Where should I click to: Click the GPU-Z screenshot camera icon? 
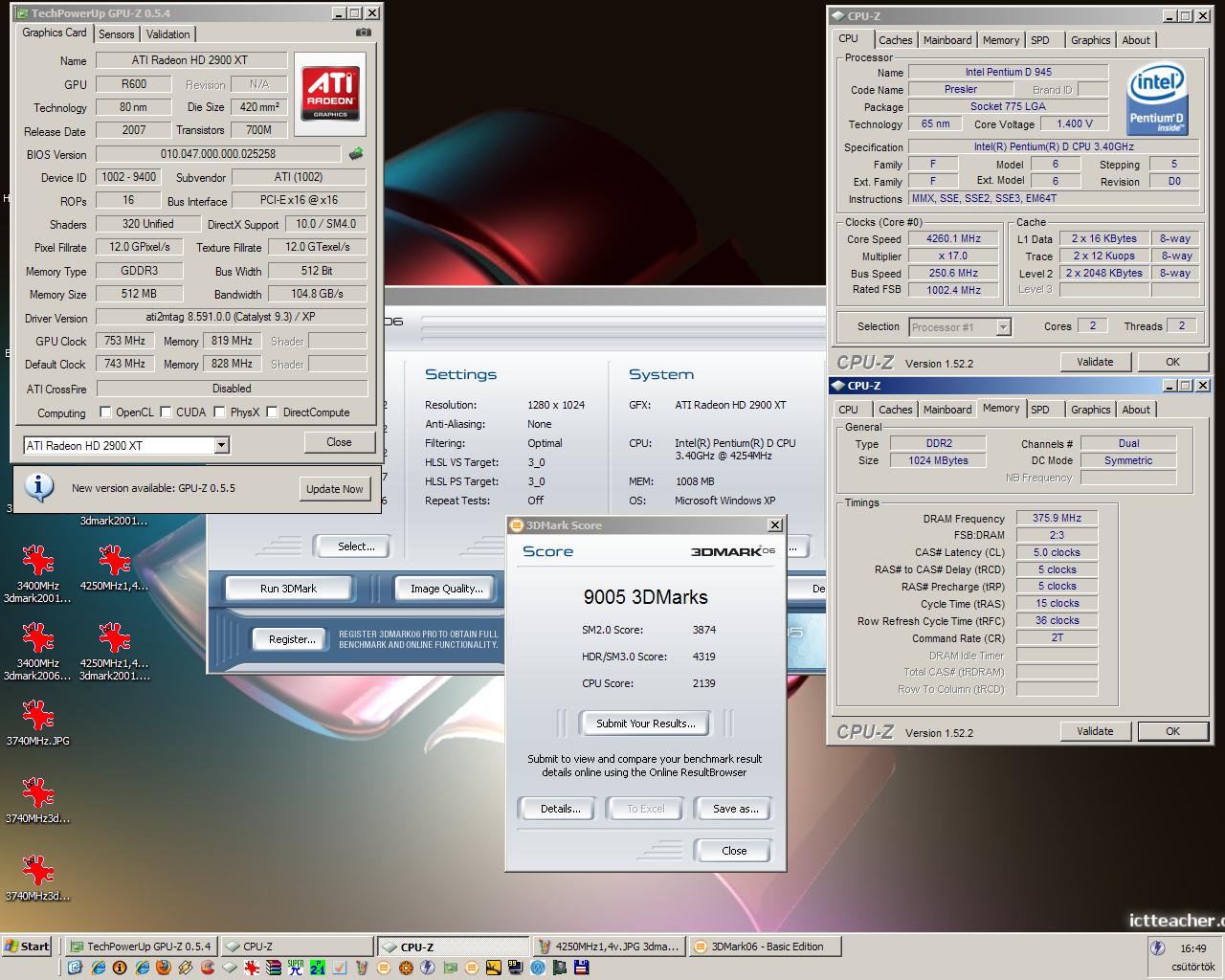tap(363, 33)
